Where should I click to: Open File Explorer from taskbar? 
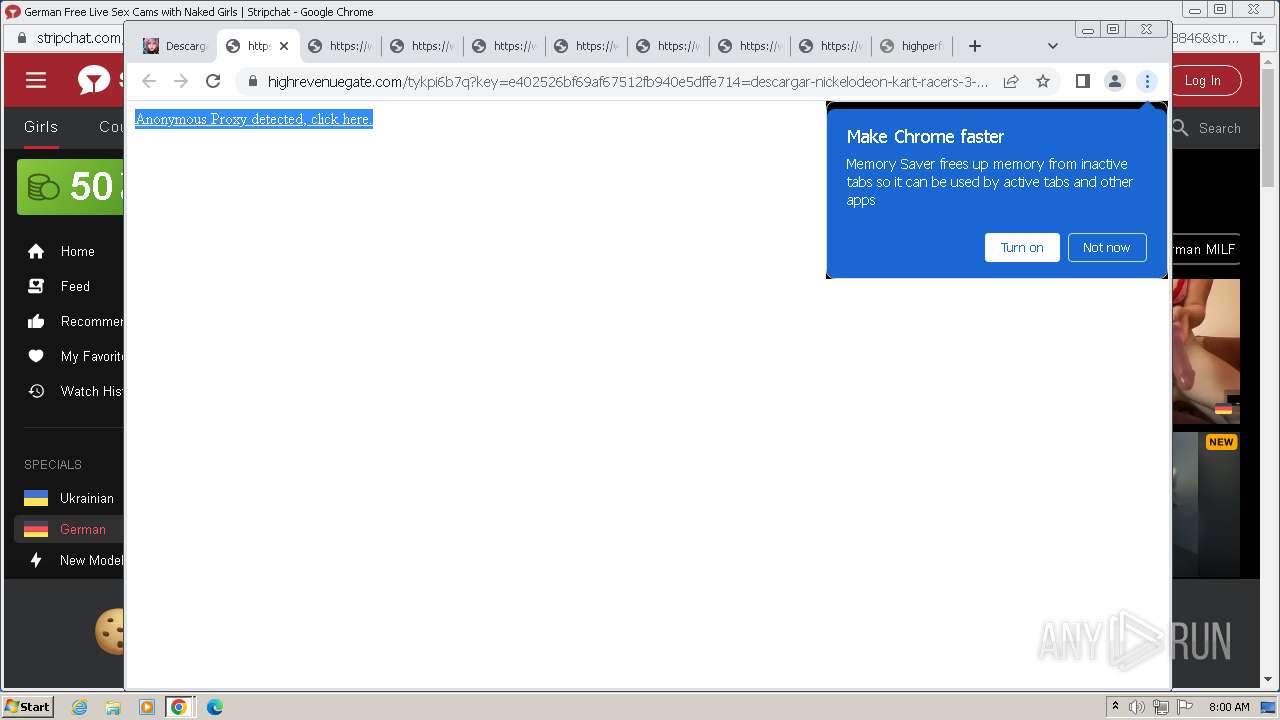[113, 707]
